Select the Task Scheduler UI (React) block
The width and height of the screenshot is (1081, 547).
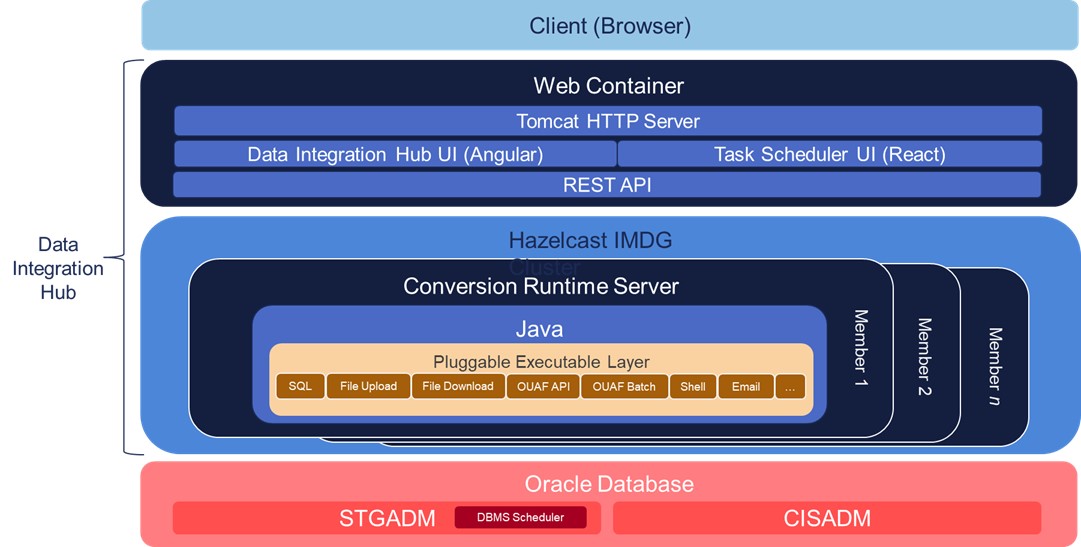point(829,154)
